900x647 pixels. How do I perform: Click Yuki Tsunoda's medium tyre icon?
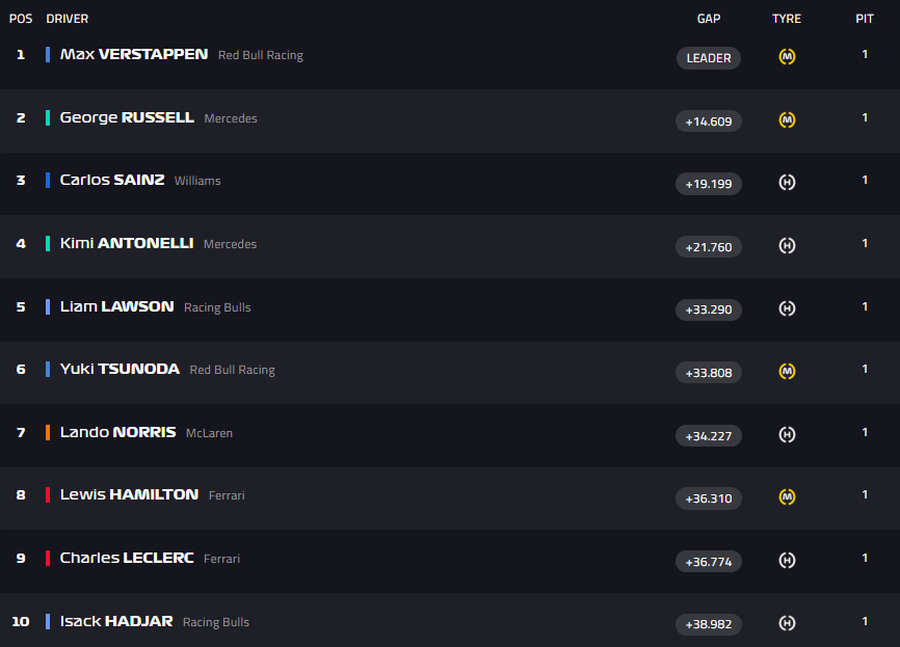pyautogui.click(x=787, y=371)
